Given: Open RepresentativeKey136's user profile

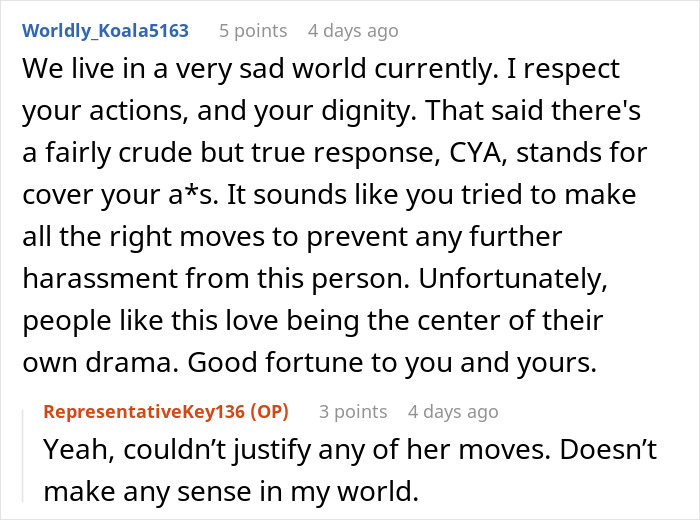Looking at the screenshot, I should (144, 412).
